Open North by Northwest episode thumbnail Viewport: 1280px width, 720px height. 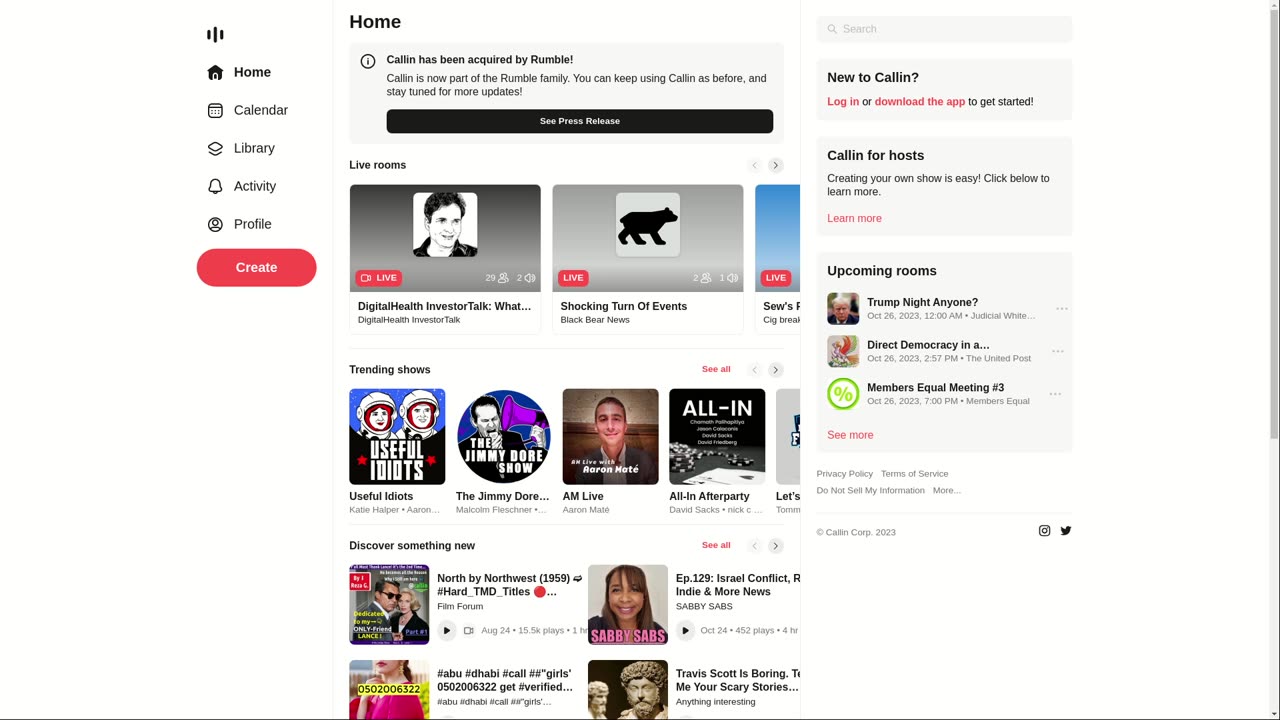(x=389, y=605)
